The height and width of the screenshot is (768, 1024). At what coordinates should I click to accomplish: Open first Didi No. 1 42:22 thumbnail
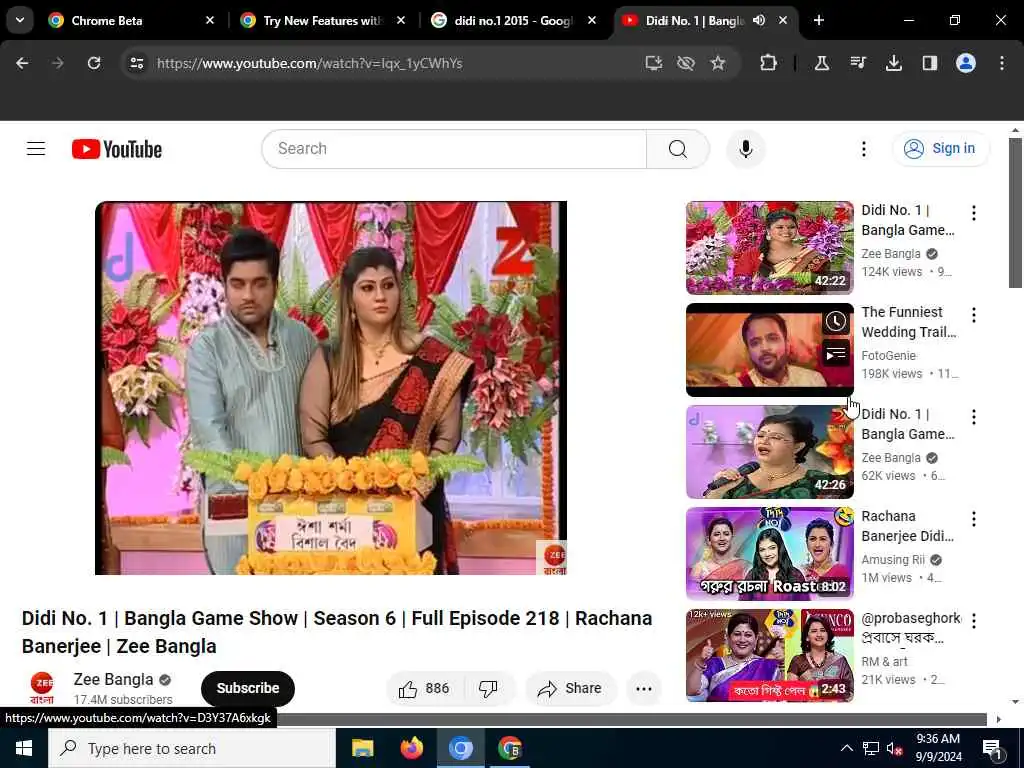coord(769,248)
